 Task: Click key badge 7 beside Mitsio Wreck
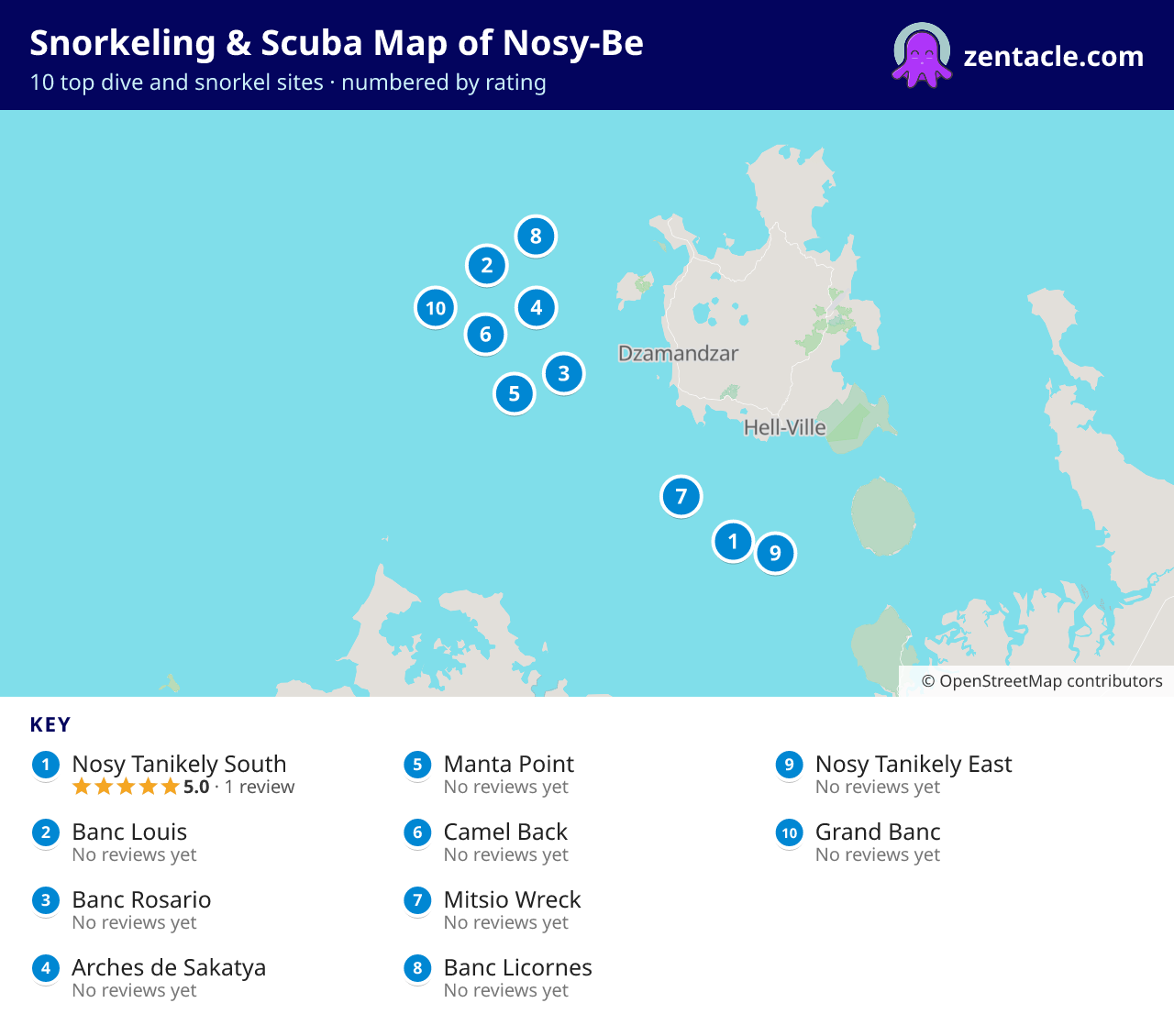pos(417,900)
